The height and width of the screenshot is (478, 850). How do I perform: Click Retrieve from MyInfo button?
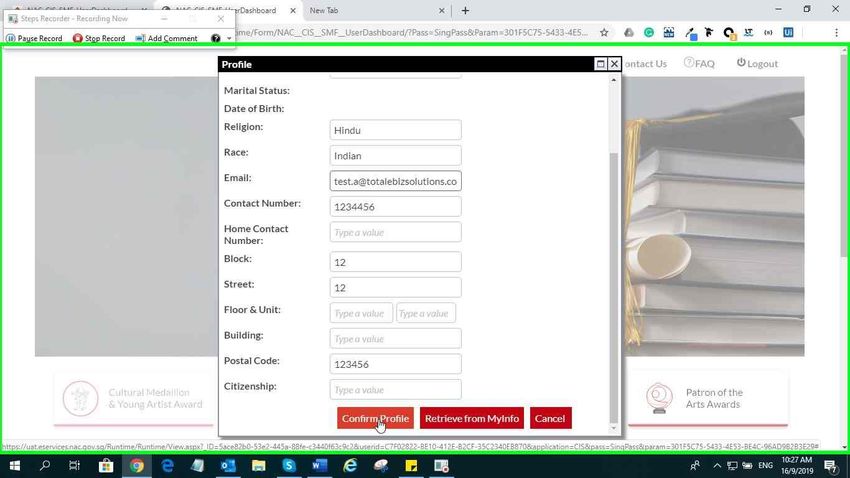pos(472,418)
